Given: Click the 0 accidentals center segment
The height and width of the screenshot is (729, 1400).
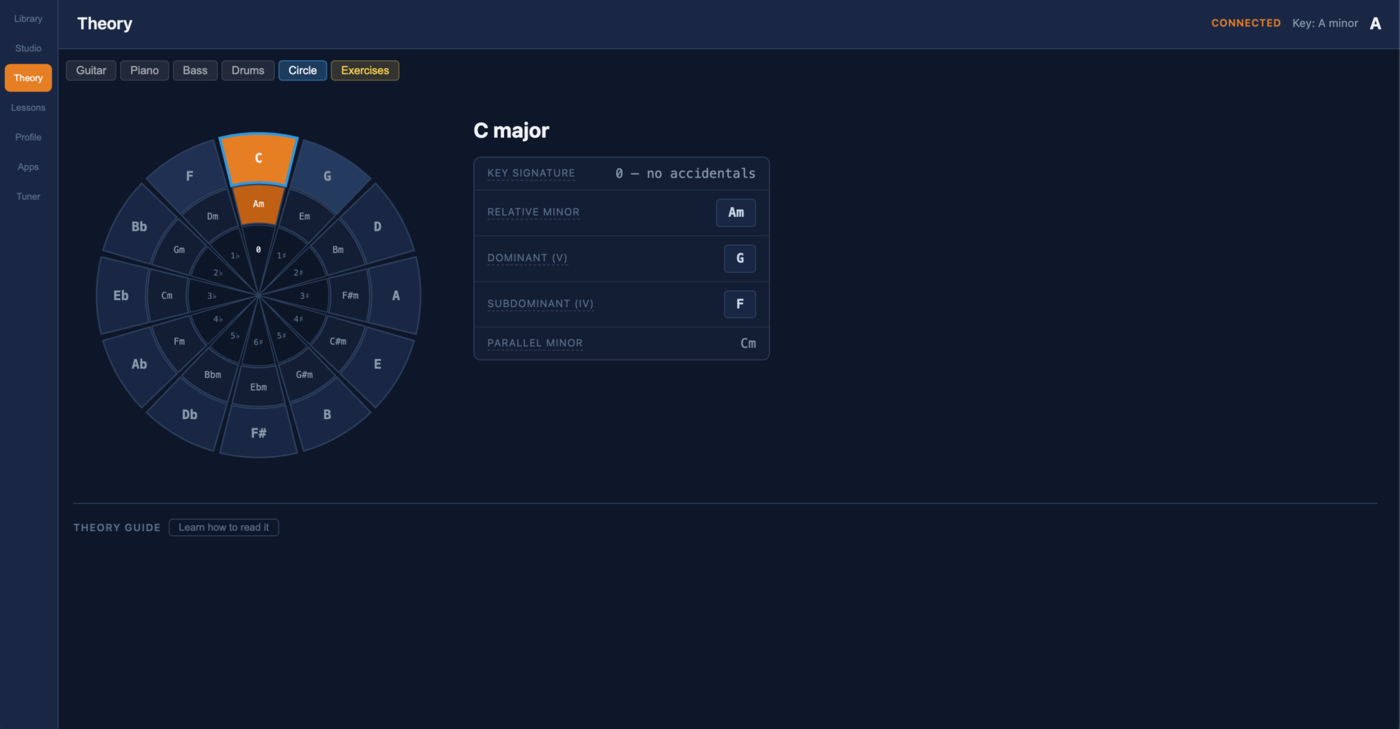Looking at the screenshot, I should click(259, 250).
